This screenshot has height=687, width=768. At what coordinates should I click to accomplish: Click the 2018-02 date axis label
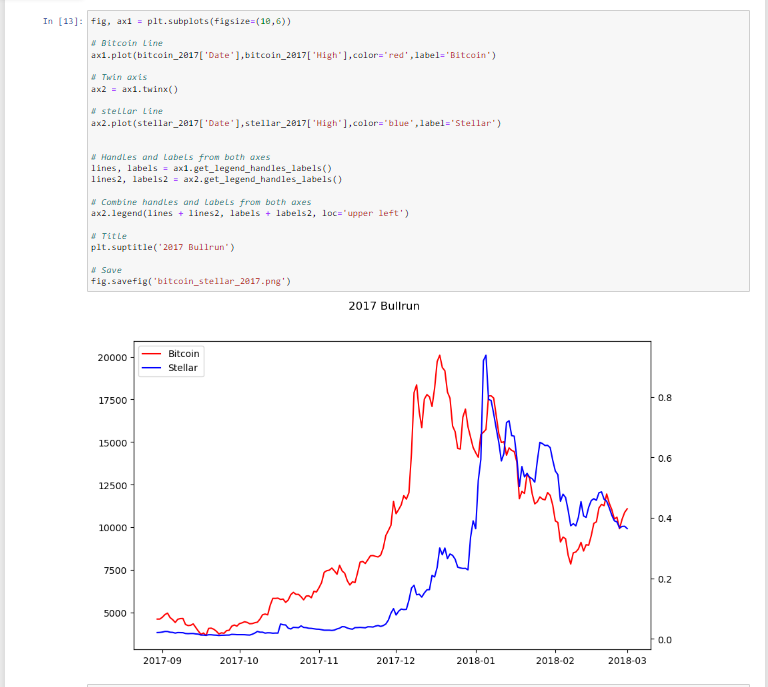tap(555, 661)
